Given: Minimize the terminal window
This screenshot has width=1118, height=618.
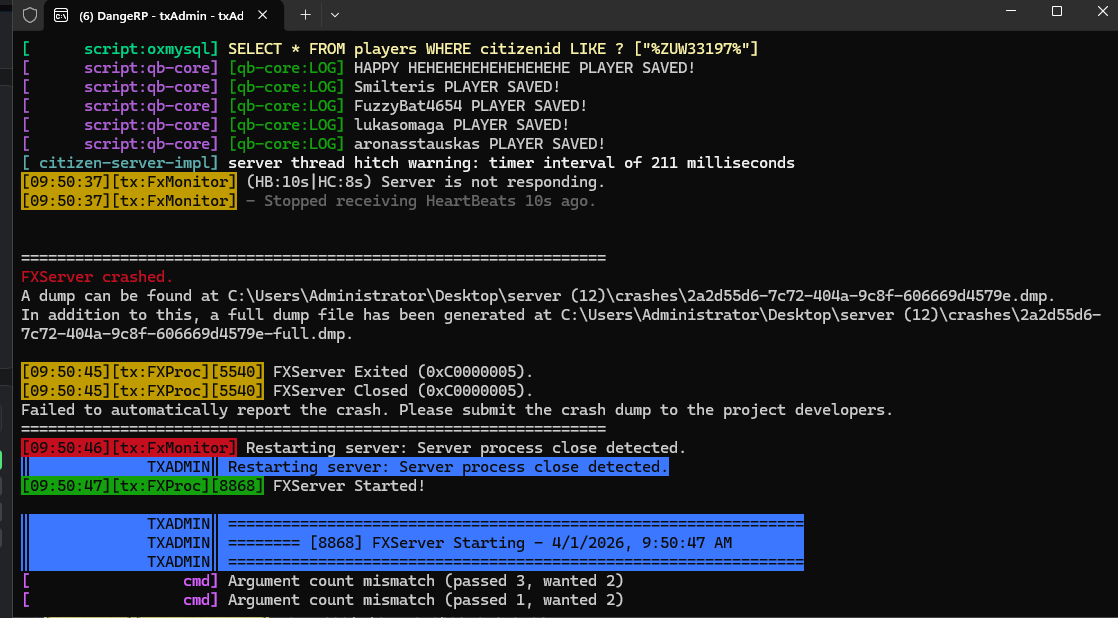Looking at the screenshot, I should (1011, 11).
